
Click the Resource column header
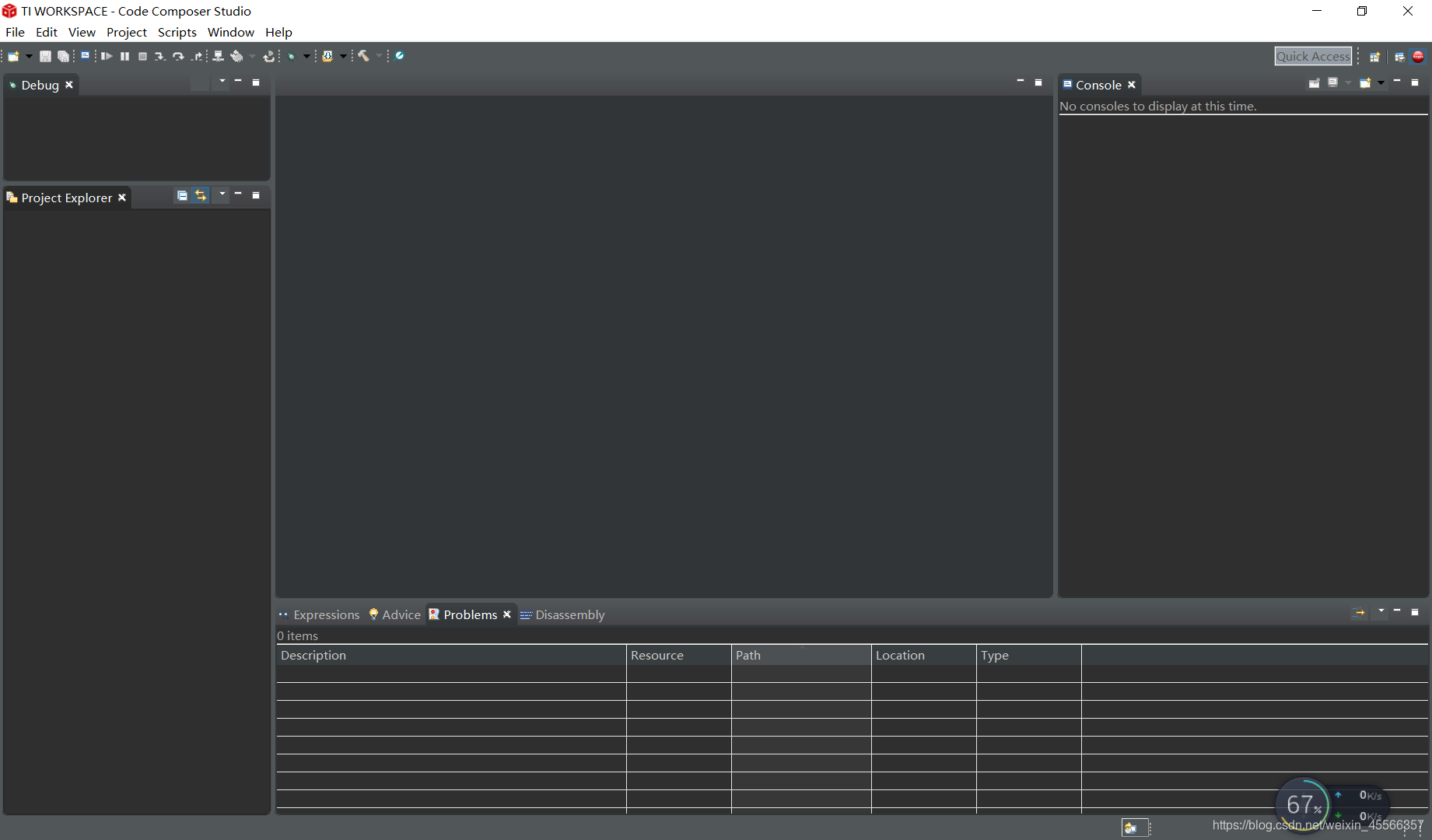(x=679, y=655)
